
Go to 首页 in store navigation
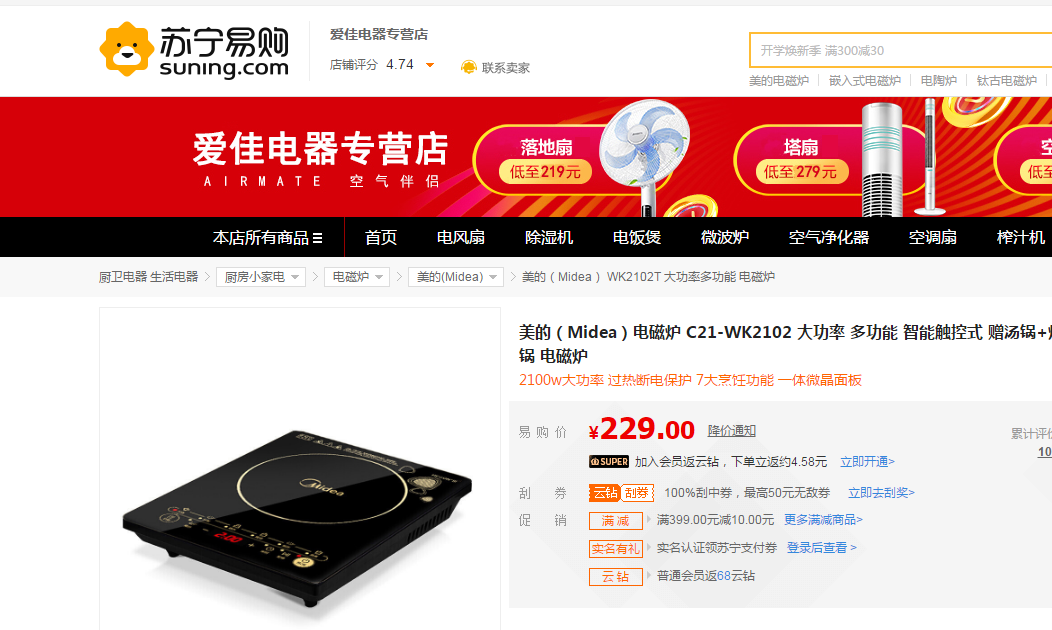380,238
